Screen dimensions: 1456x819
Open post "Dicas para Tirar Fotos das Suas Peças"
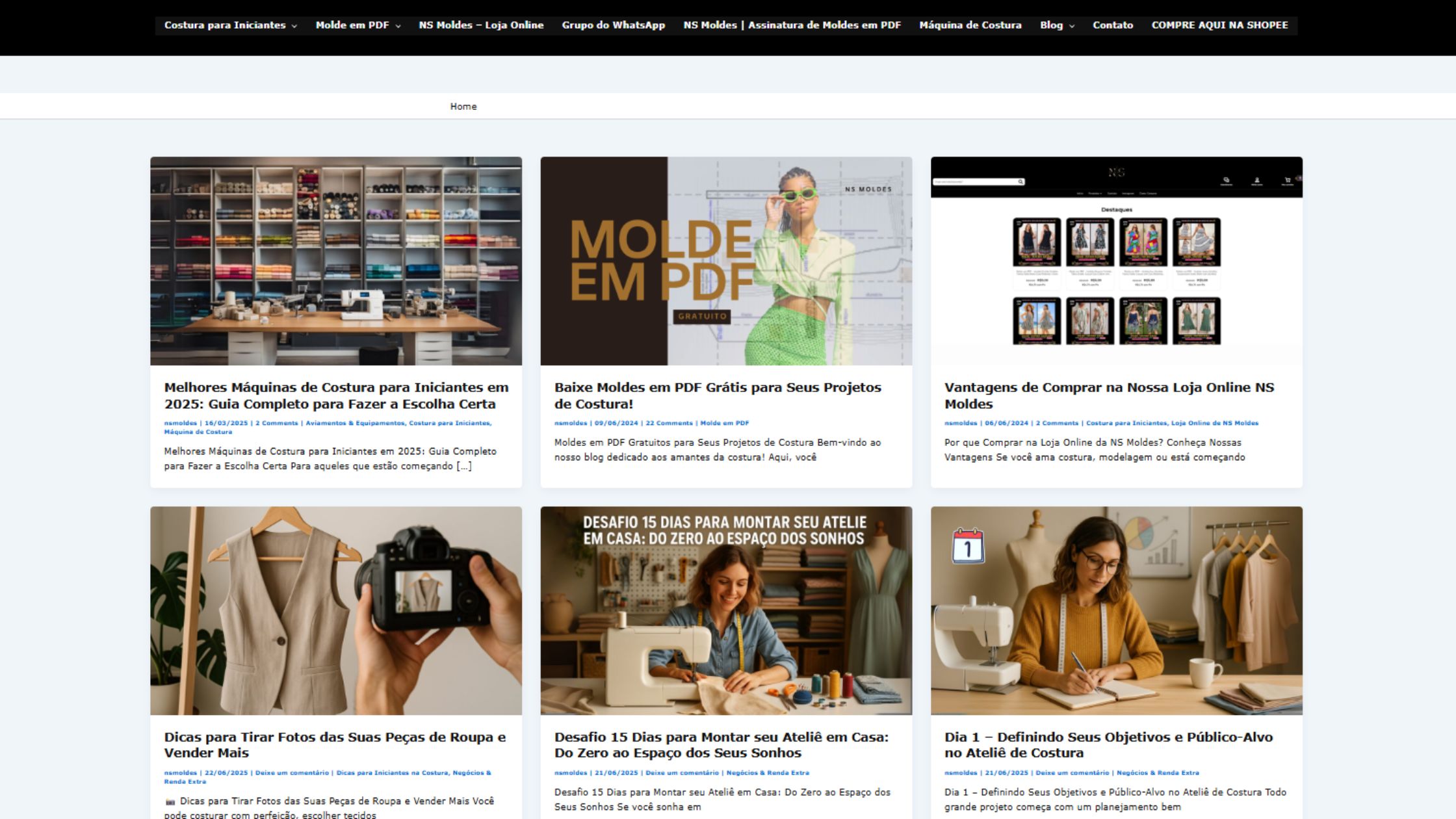coord(335,746)
